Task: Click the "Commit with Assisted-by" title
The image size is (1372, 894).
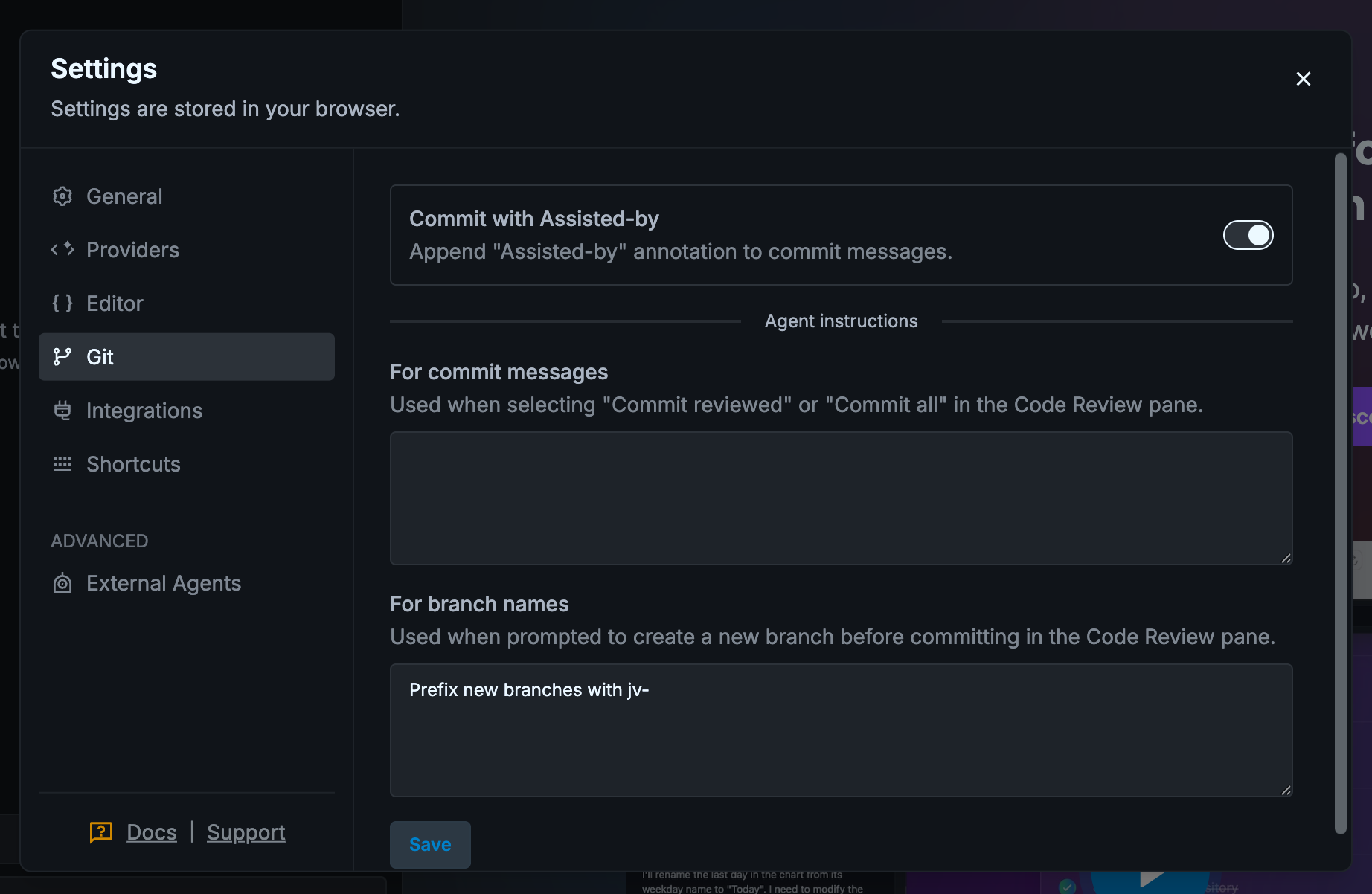Action: (x=534, y=219)
